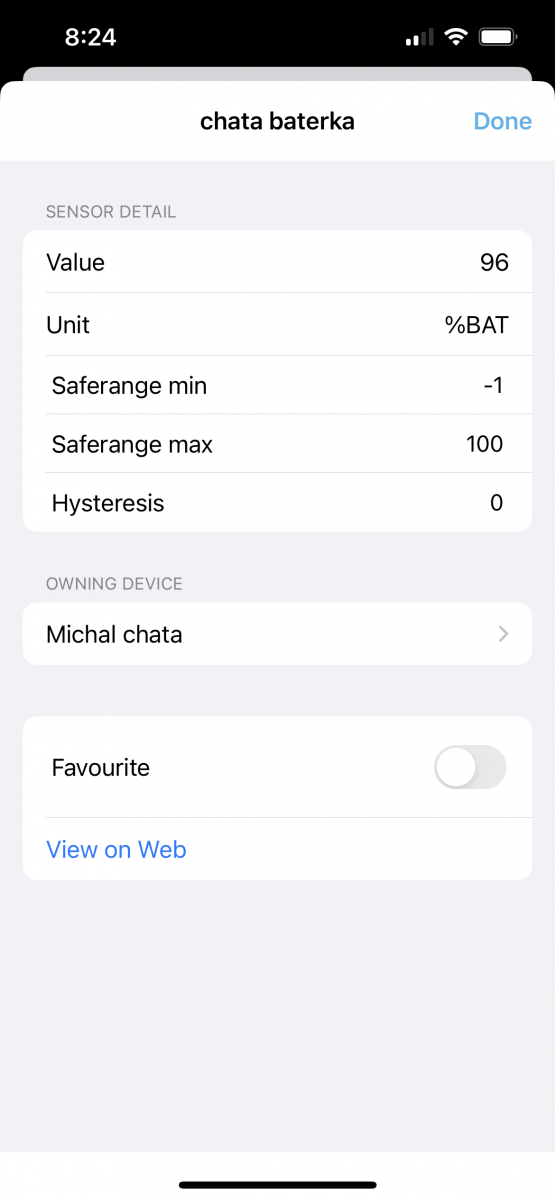Tap the Wi-Fi status icon

pyautogui.click(x=456, y=38)
